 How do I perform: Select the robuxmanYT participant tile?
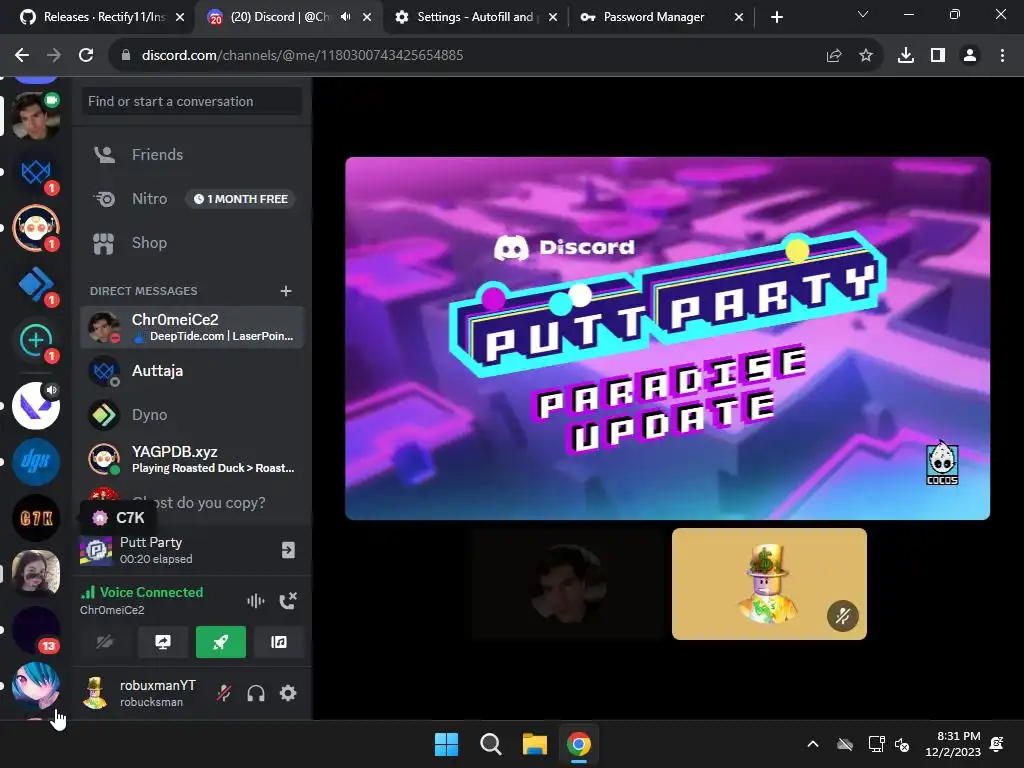click(769, 584)
